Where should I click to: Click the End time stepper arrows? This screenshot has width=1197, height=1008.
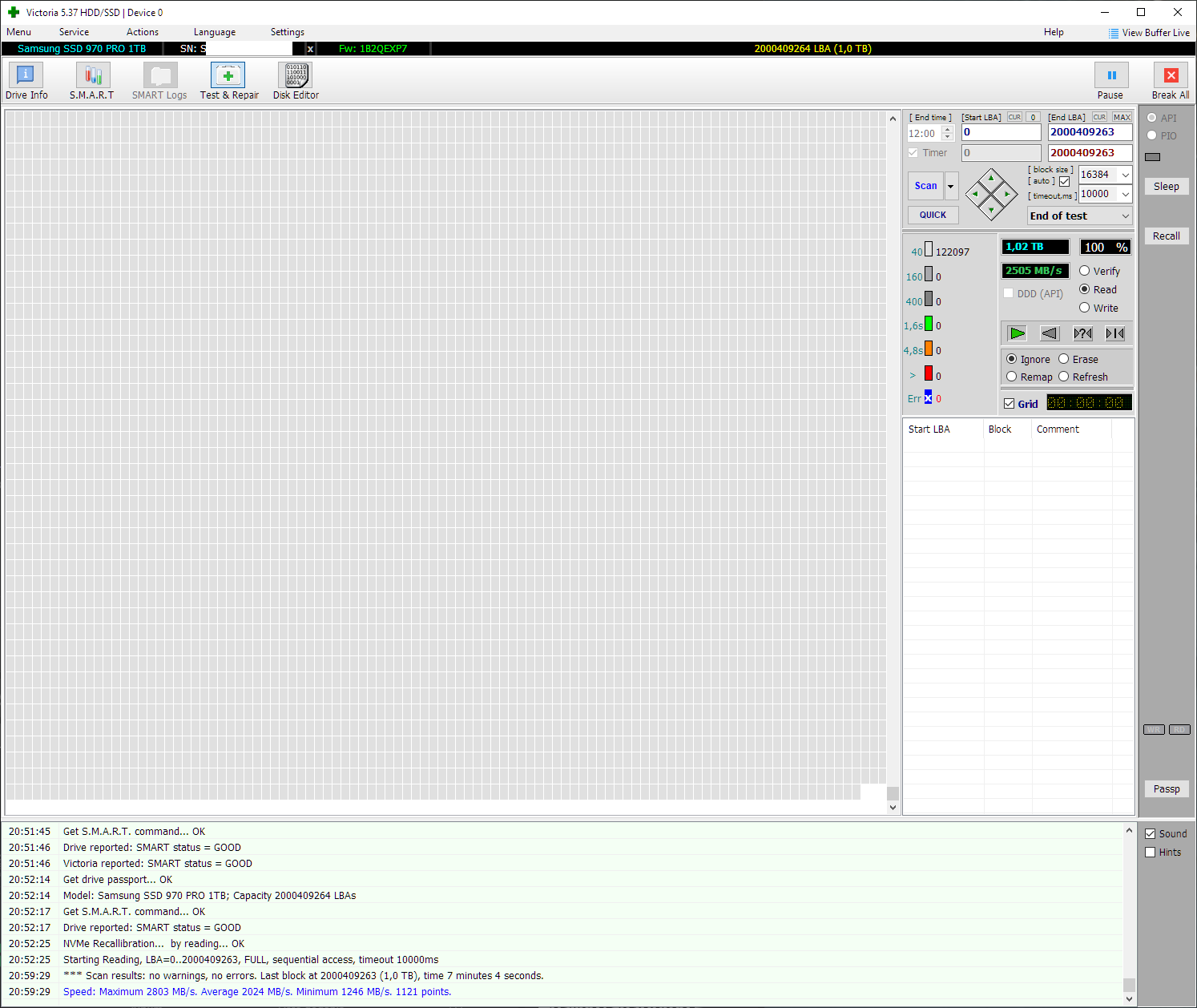[x=948, y=133]
